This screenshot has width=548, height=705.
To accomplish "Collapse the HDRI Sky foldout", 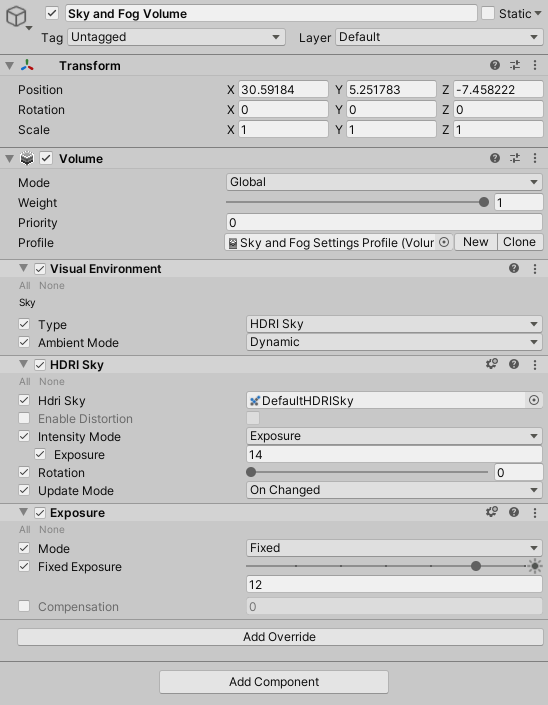I will point(23,364).
